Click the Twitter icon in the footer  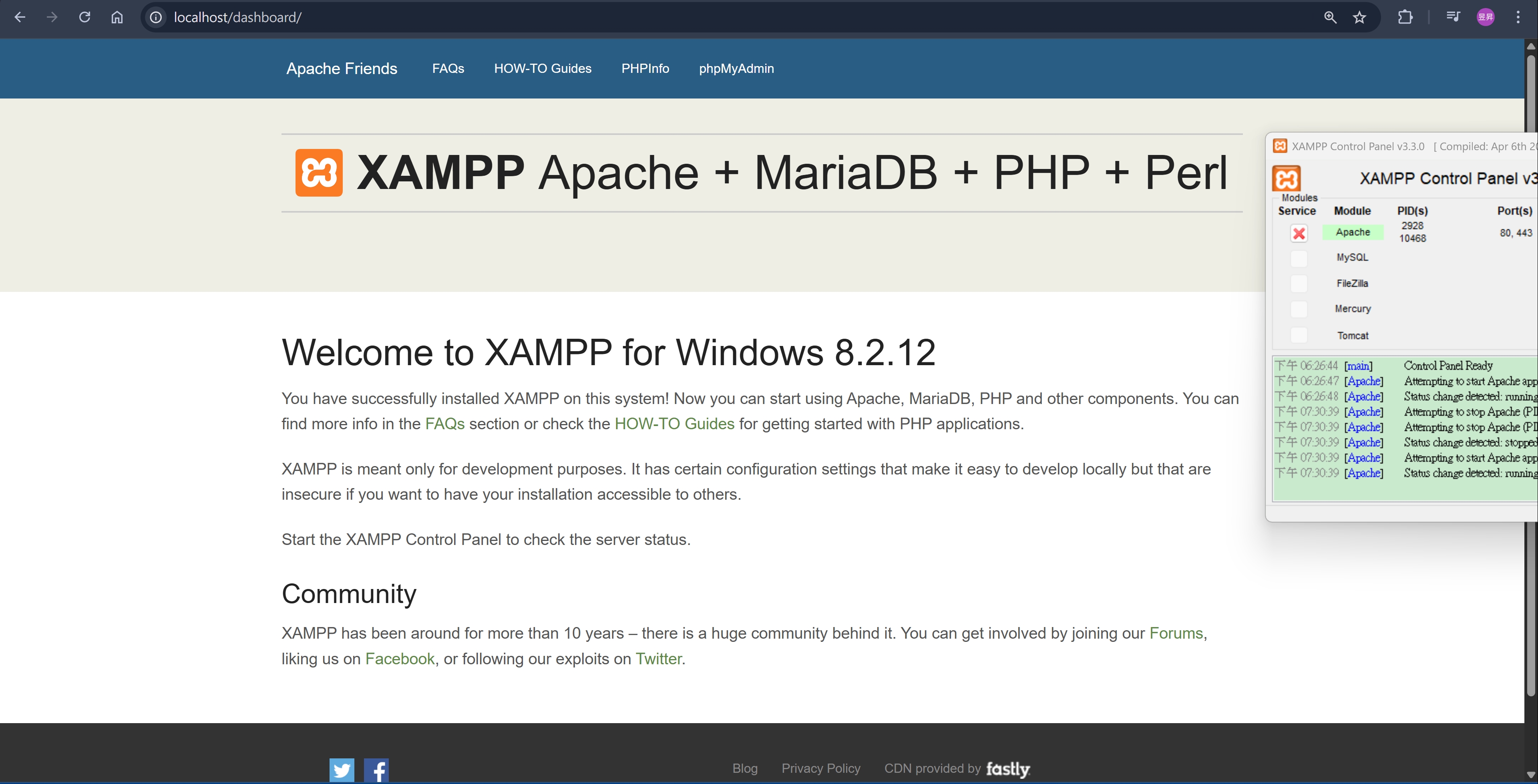[x=342, y=770]
